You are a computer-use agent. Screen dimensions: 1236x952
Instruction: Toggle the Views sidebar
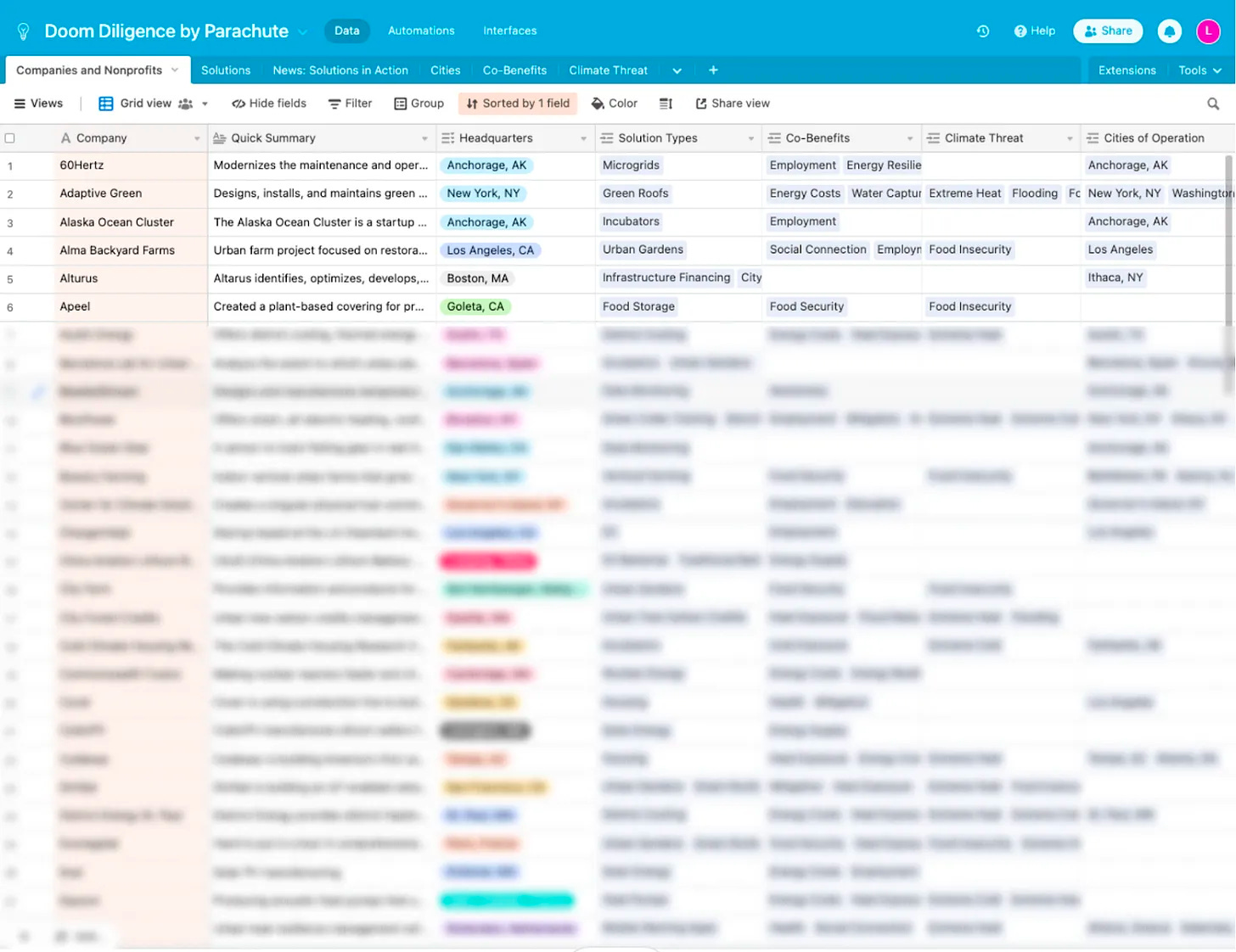click(38, 104)
